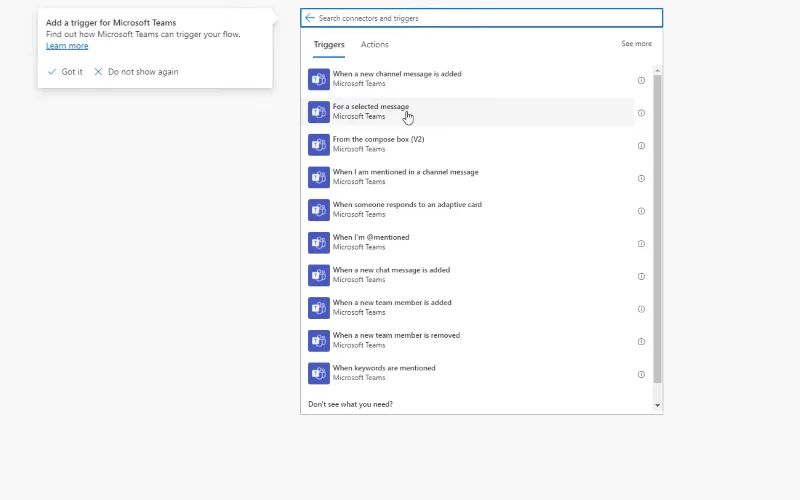Screen dimensions: 800x500
Task: Choose Do not show again
Action: (136, 71)
